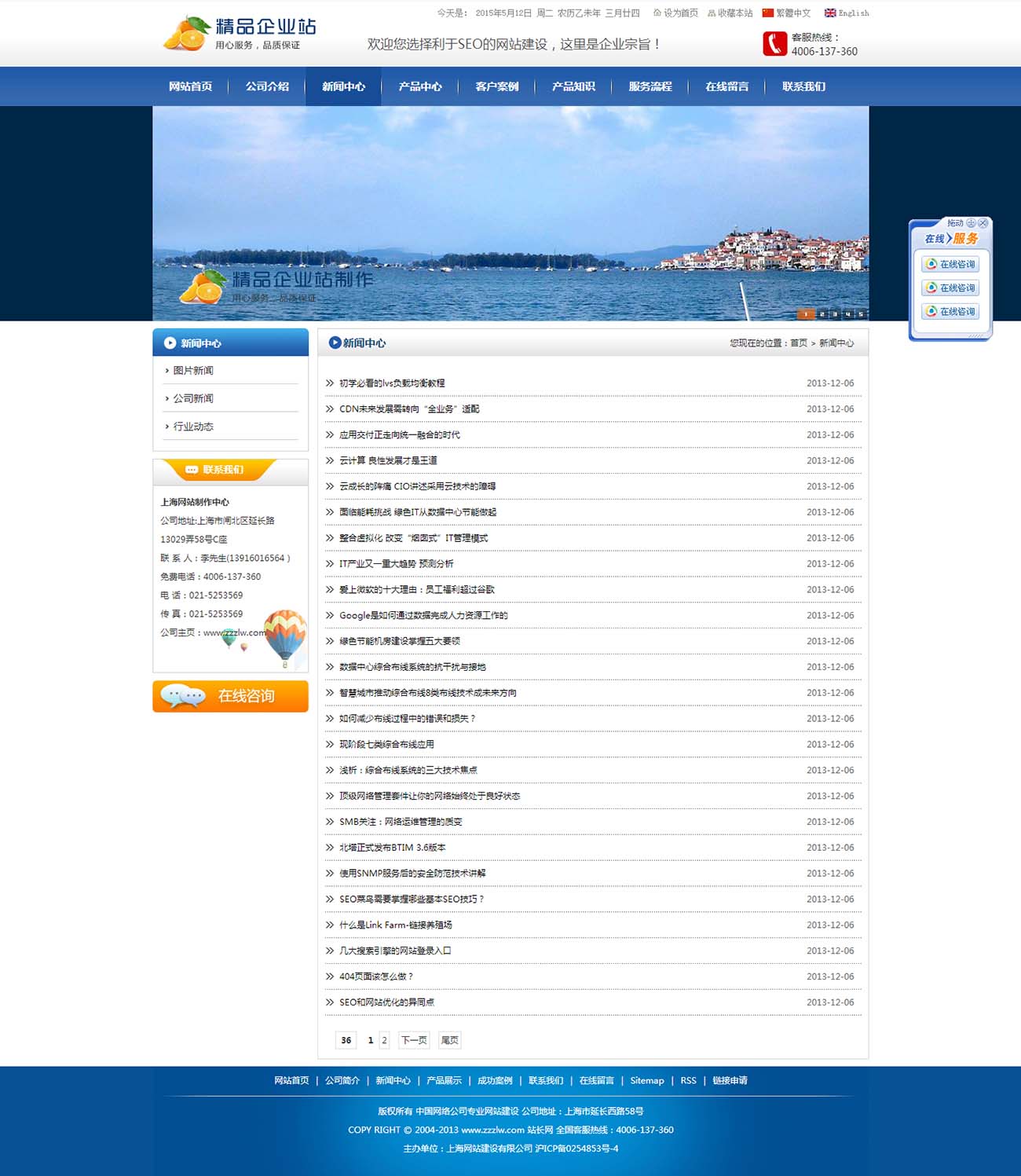1021x1176 pixels.
Task: Click the 下一页 pagination button
Action: (414, 1040)
